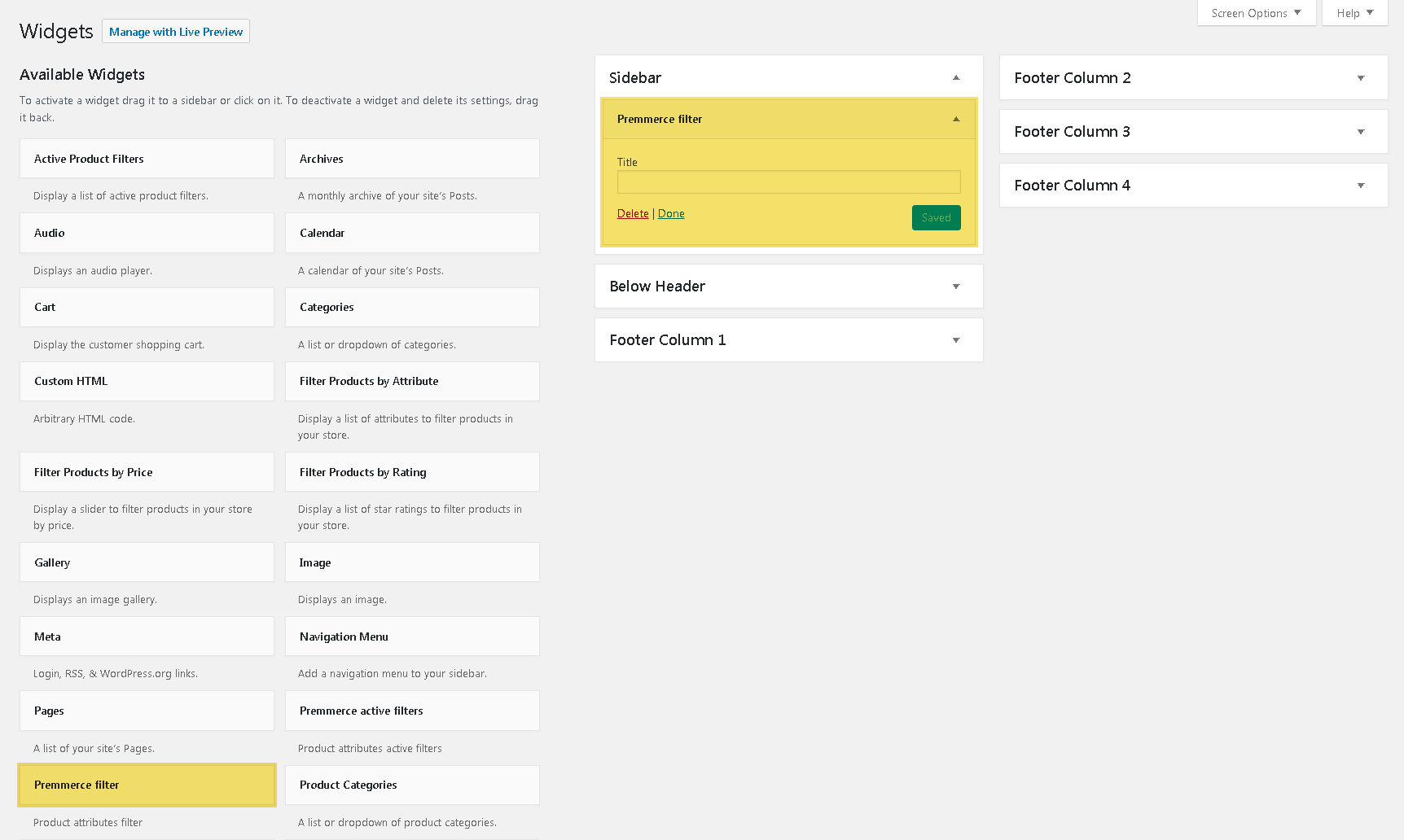The height and width of the screenshot is (840, 1404).
Task: Select the Image widget
Action: [x=412, y=562]
